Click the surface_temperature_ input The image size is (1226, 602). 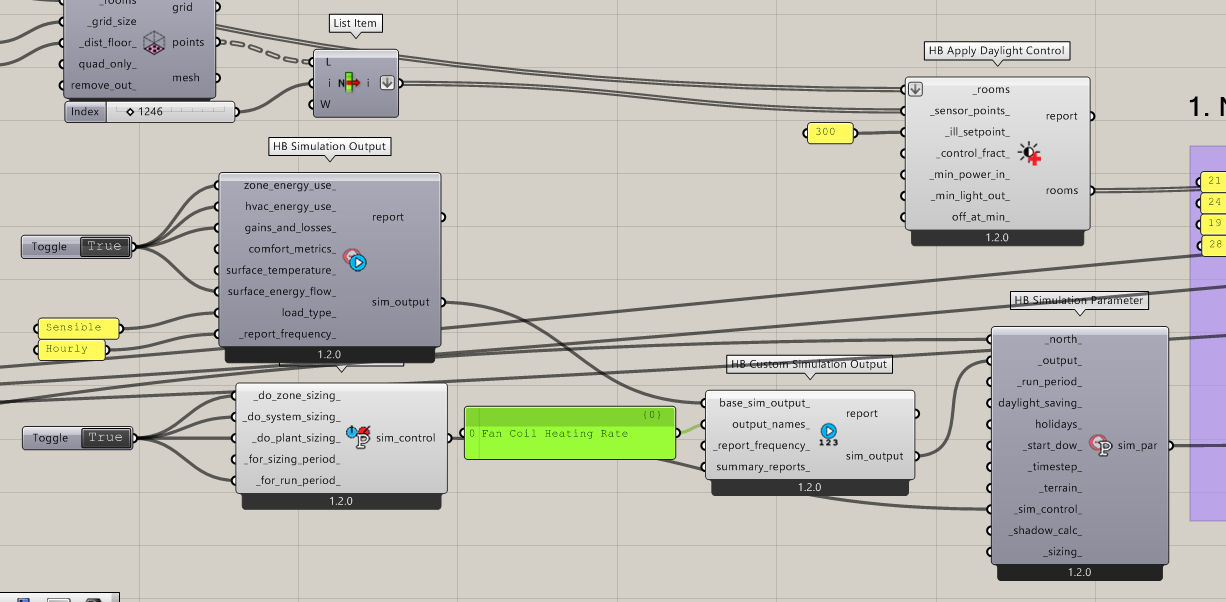click(x=281, y=270)
